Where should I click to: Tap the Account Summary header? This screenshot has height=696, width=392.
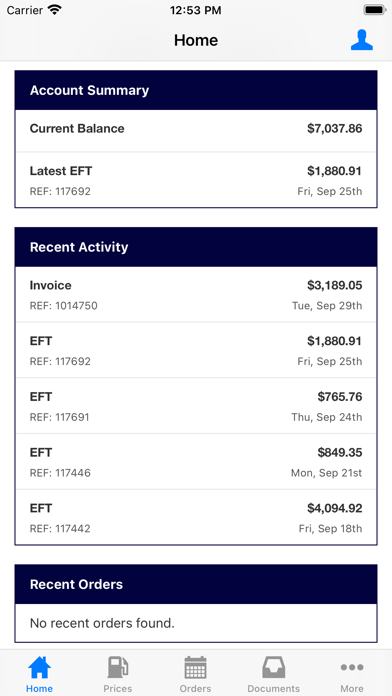click(x=196, y=90)
